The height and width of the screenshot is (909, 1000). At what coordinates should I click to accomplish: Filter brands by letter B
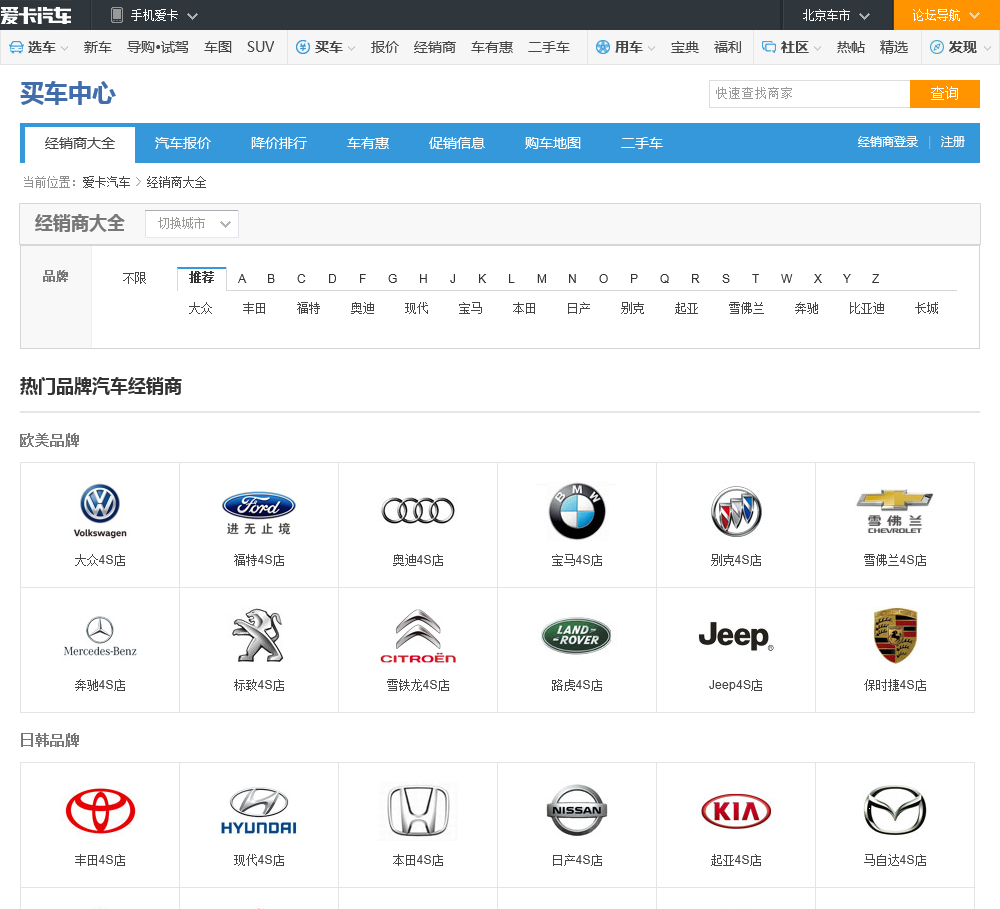click(271, 279)
